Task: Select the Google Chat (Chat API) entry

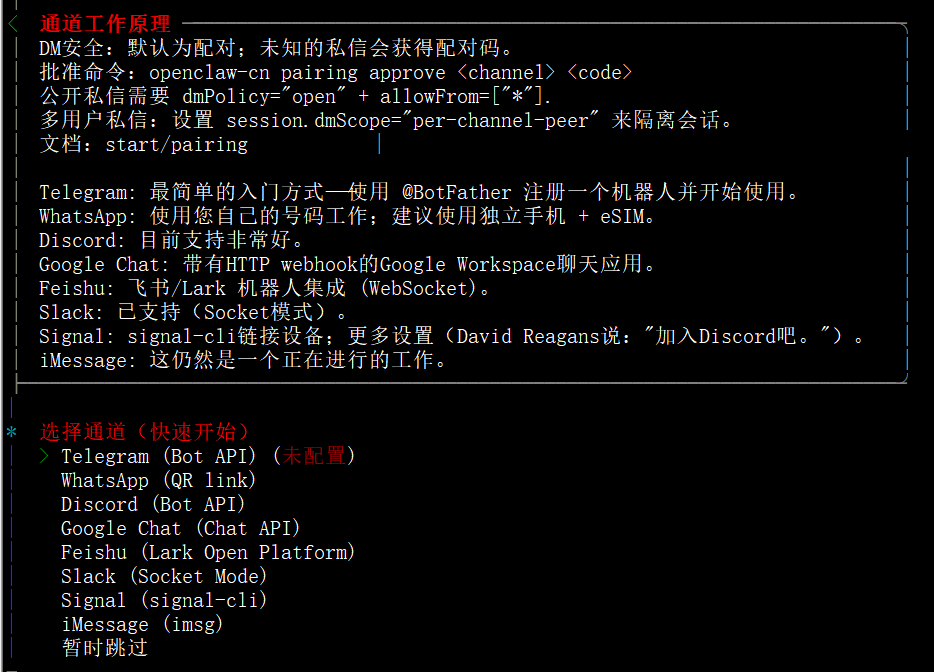Action: 180,528
